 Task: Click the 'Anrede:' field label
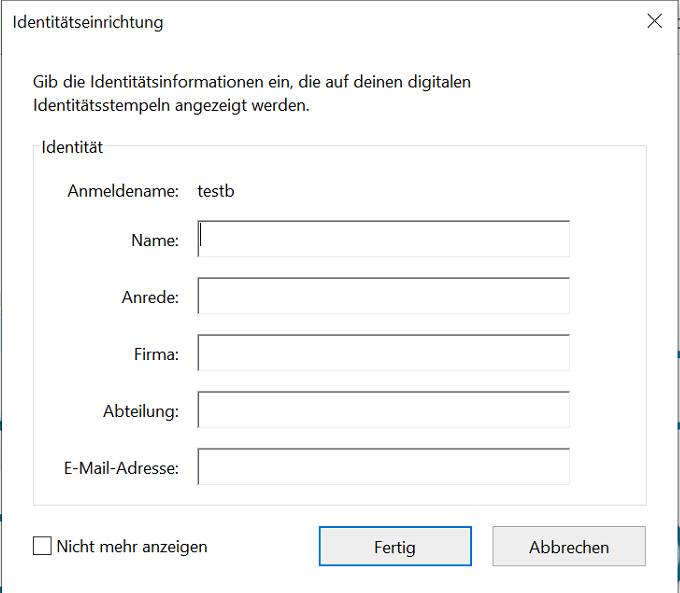click(x=150, y=298)
